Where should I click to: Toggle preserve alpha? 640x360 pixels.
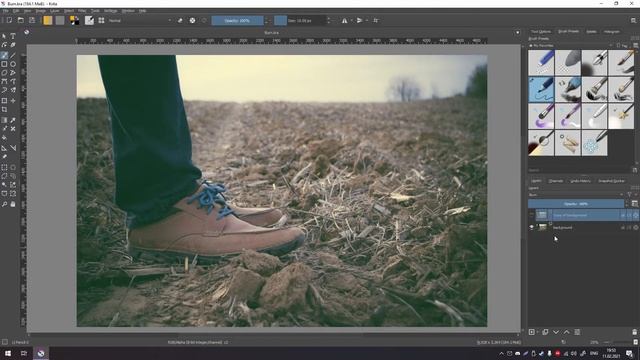pyautogui.click(x=192, y=20)
